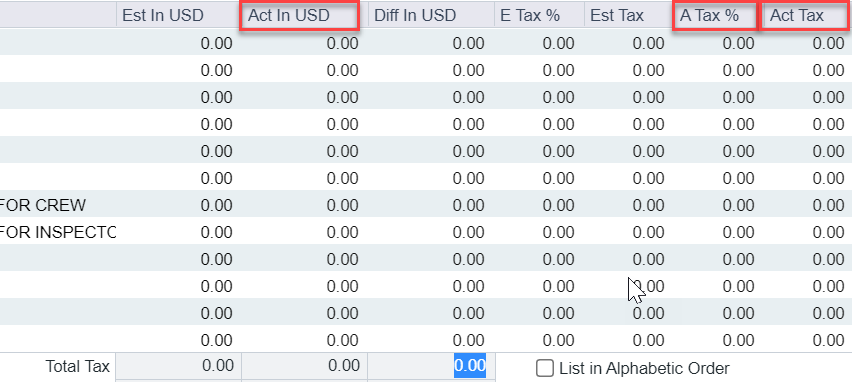Select the Diff In USD column header
The height and width of the screenshot is (382, 852).
pyautogui.click(x=431, y=15)
